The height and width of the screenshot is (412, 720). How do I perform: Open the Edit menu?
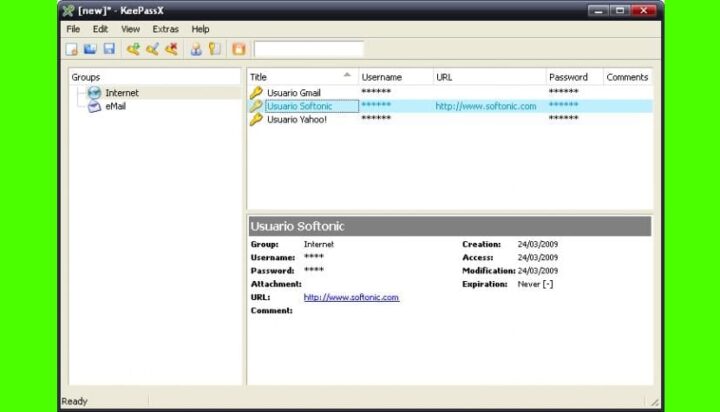point(100,29)
